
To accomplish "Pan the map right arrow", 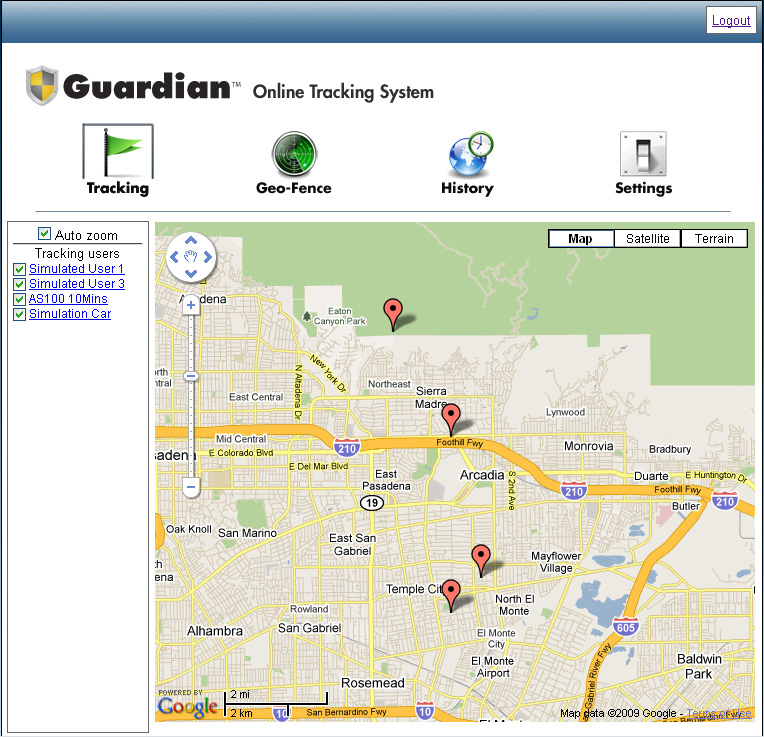I will click(208, 257).
